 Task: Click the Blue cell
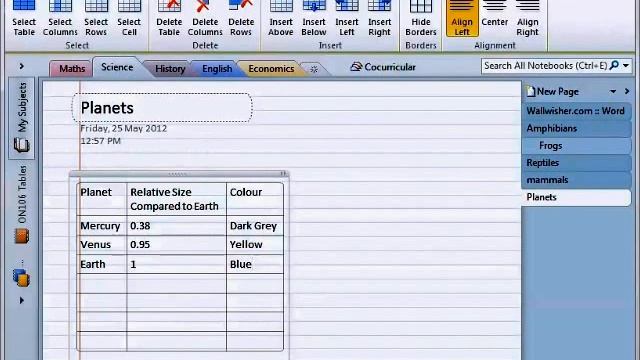click(x=255, y=264)
